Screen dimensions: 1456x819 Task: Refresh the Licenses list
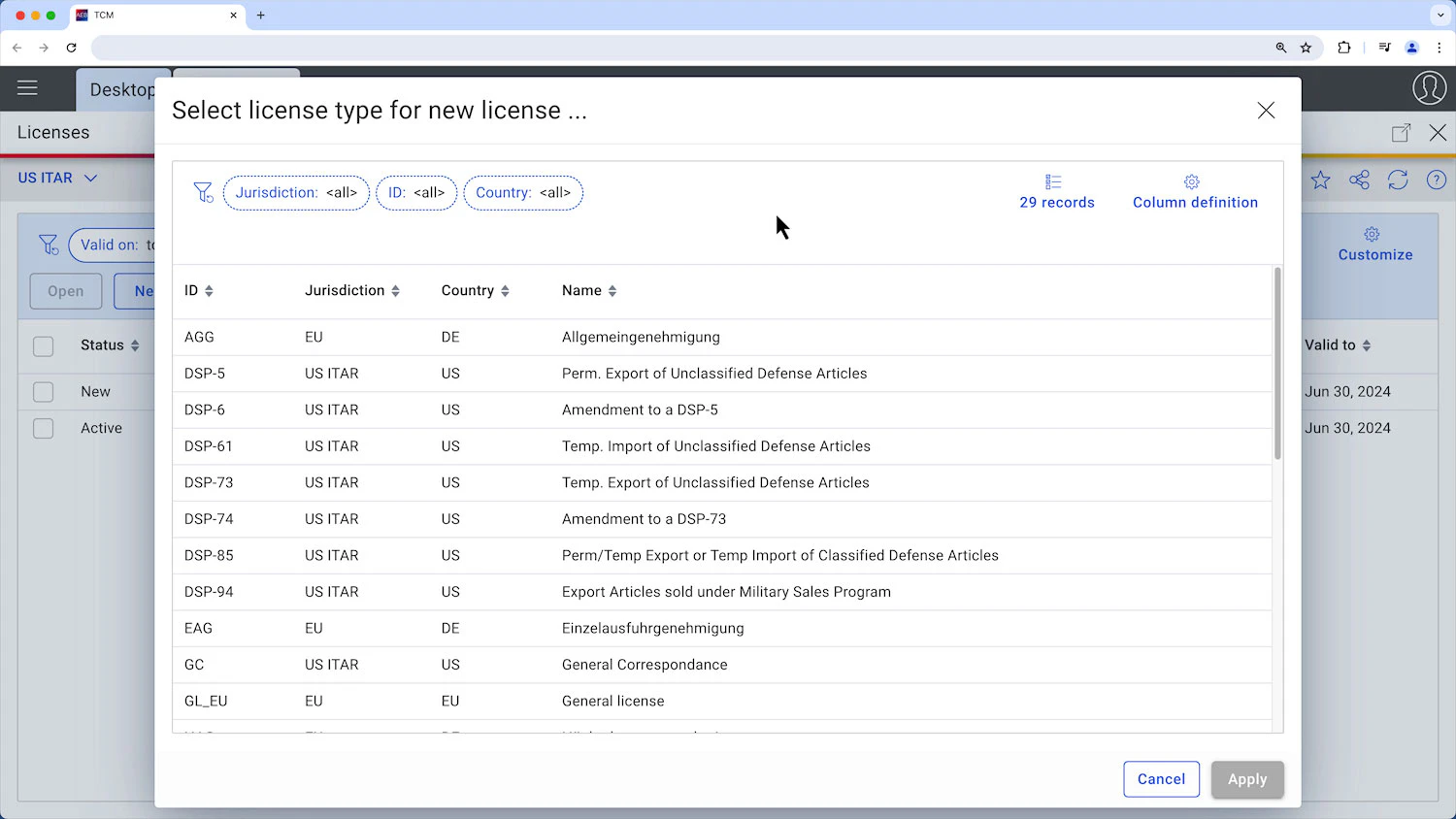1398,180
